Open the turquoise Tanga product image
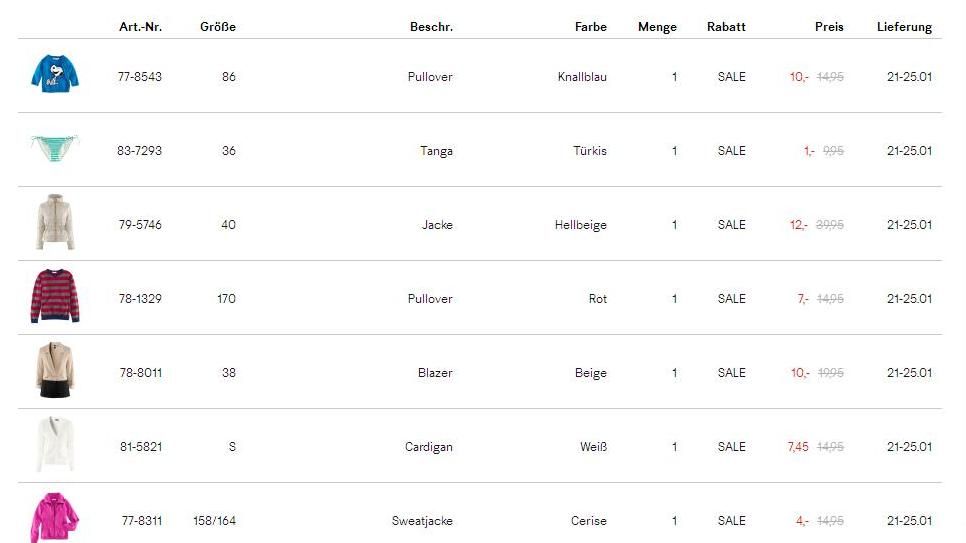 [54, 149]
